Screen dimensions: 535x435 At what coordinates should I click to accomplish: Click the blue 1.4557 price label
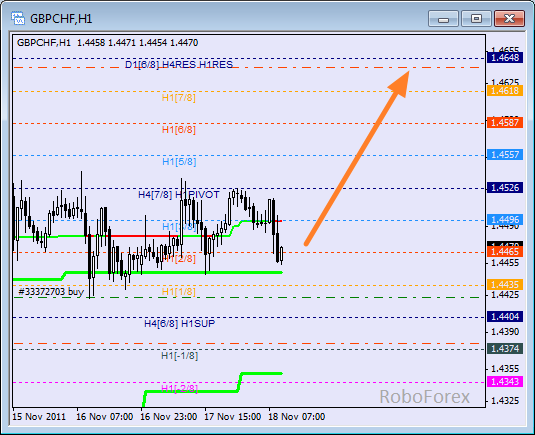tap(505, 155)
